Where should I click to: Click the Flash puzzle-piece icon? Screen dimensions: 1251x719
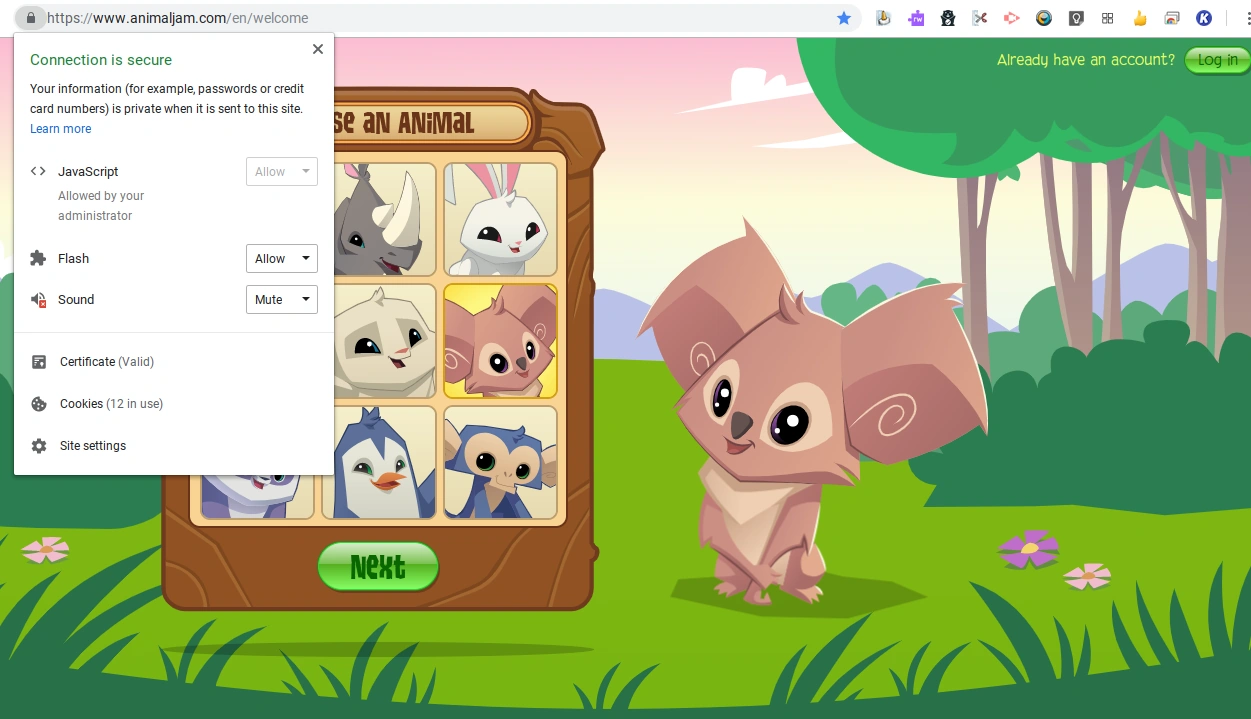[x=38, y=258]
